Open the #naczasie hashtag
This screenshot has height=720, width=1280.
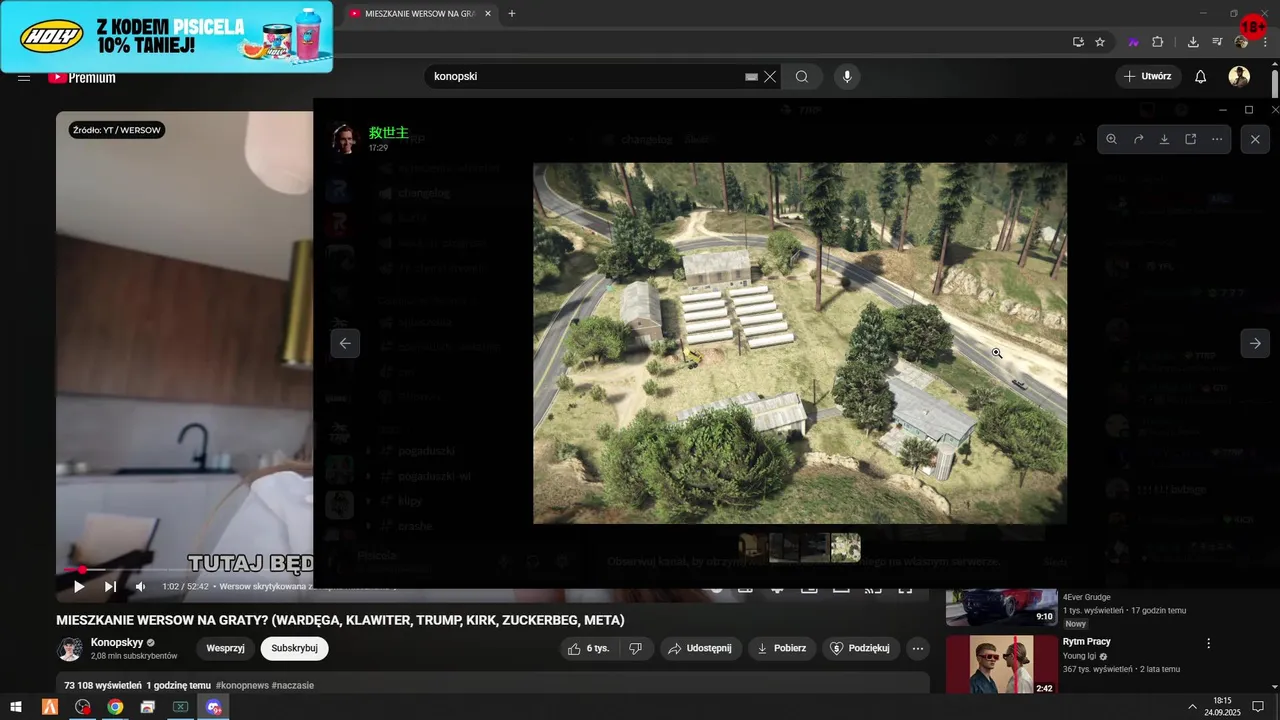pos(293,686)
